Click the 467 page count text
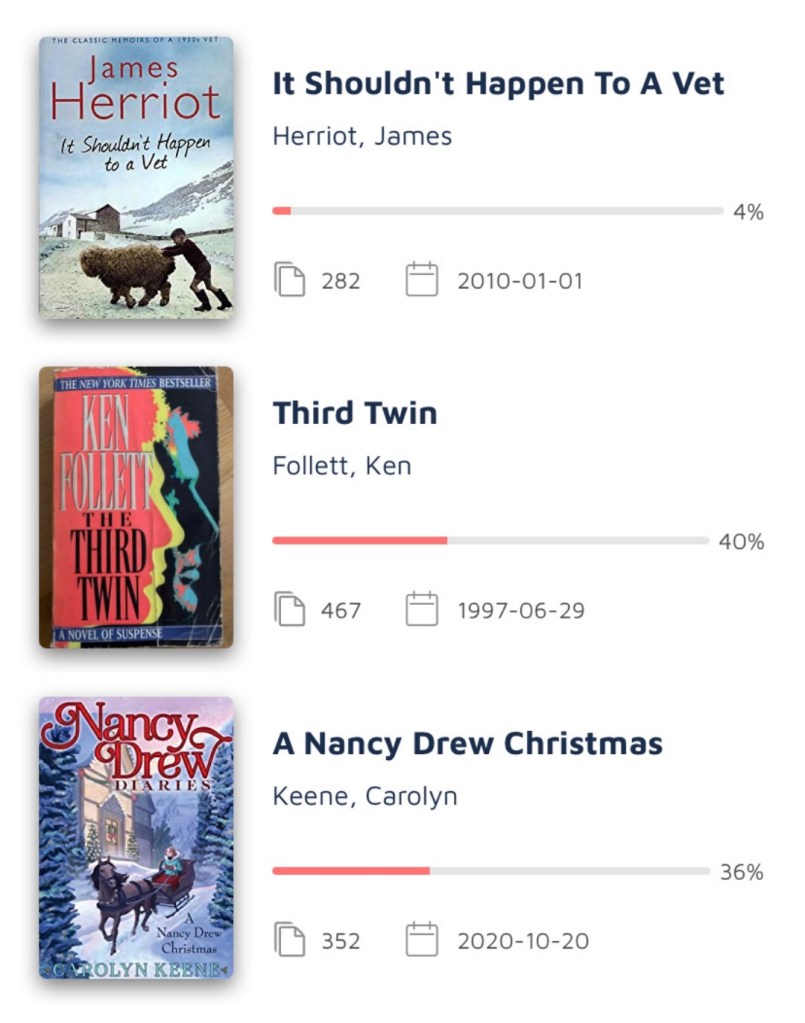Viewport: 805px width, 1023px height. click(x=341, y=611)
